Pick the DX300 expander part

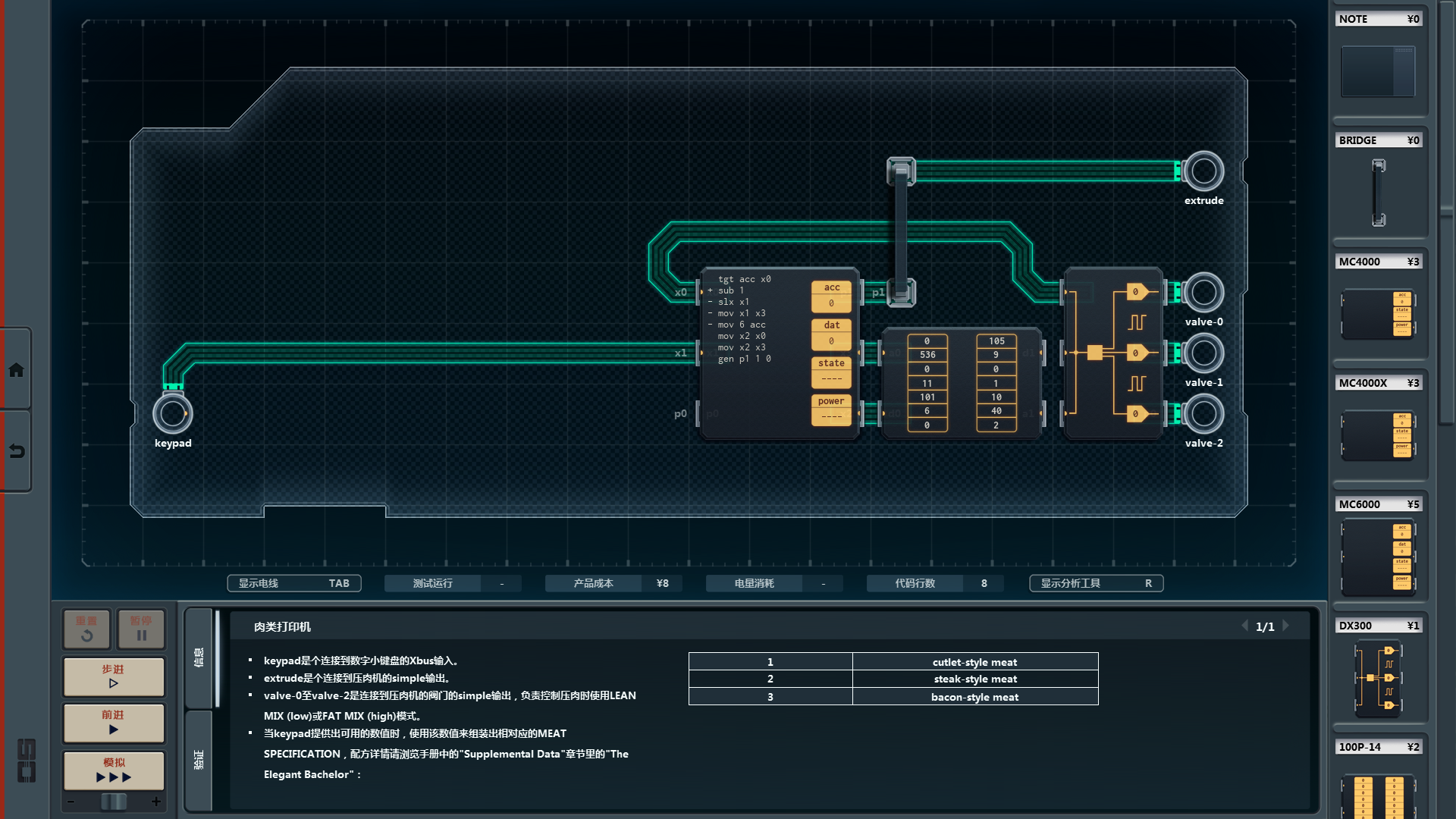point(1378,678)
